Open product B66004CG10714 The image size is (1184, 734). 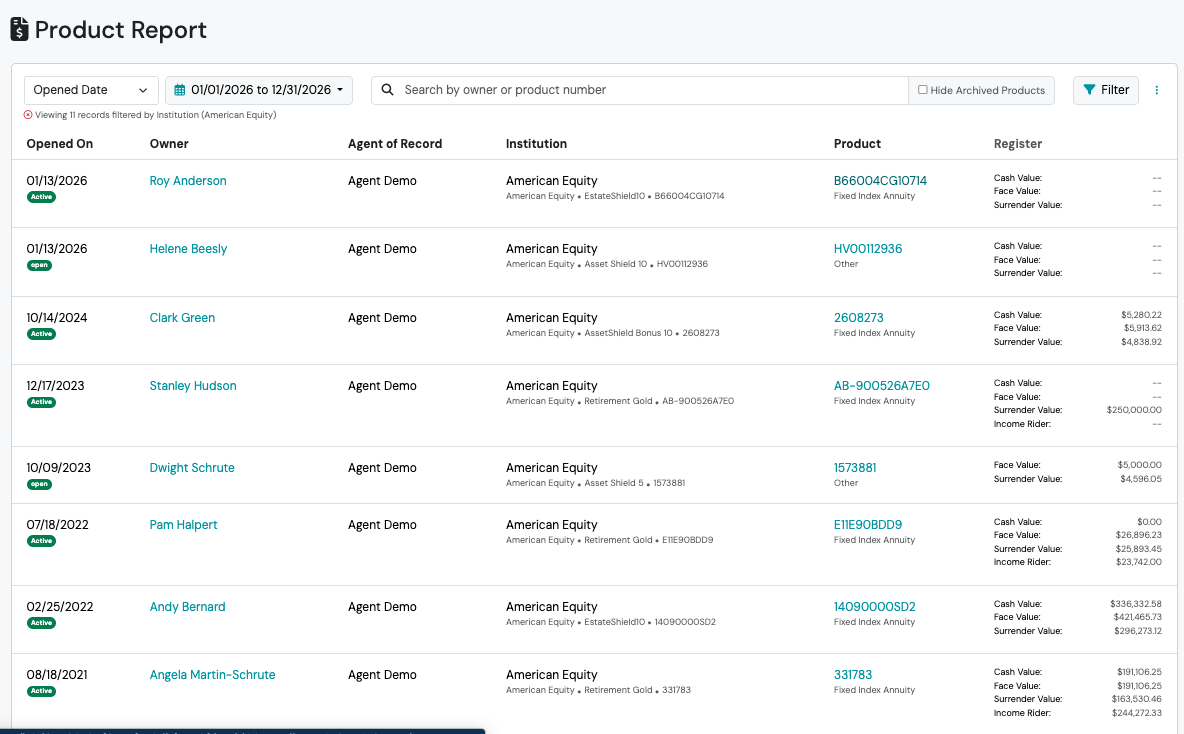880,180
